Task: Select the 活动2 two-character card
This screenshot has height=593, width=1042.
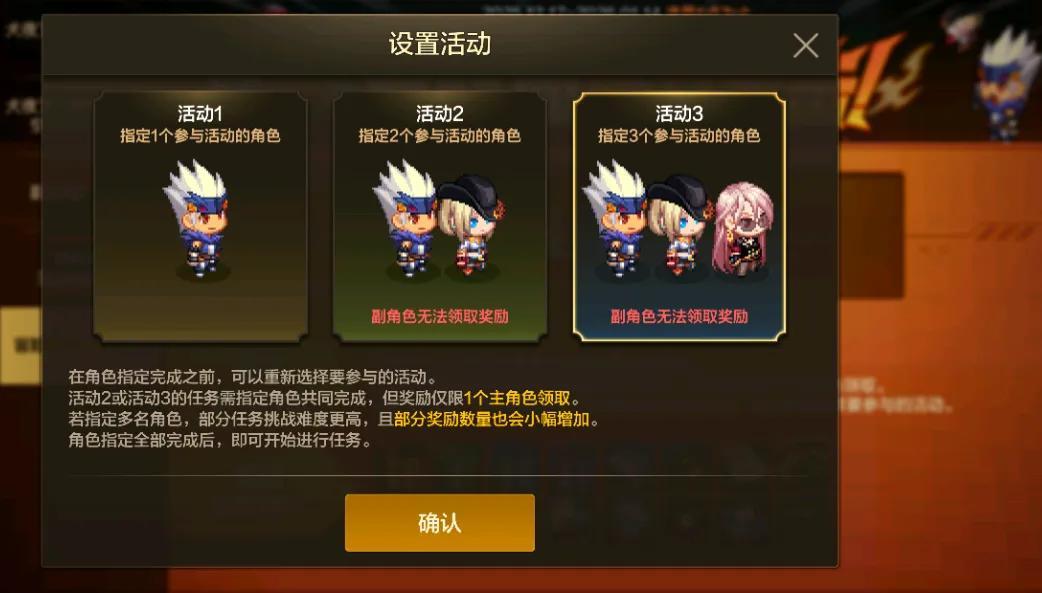Action: (x=439, y=217)
